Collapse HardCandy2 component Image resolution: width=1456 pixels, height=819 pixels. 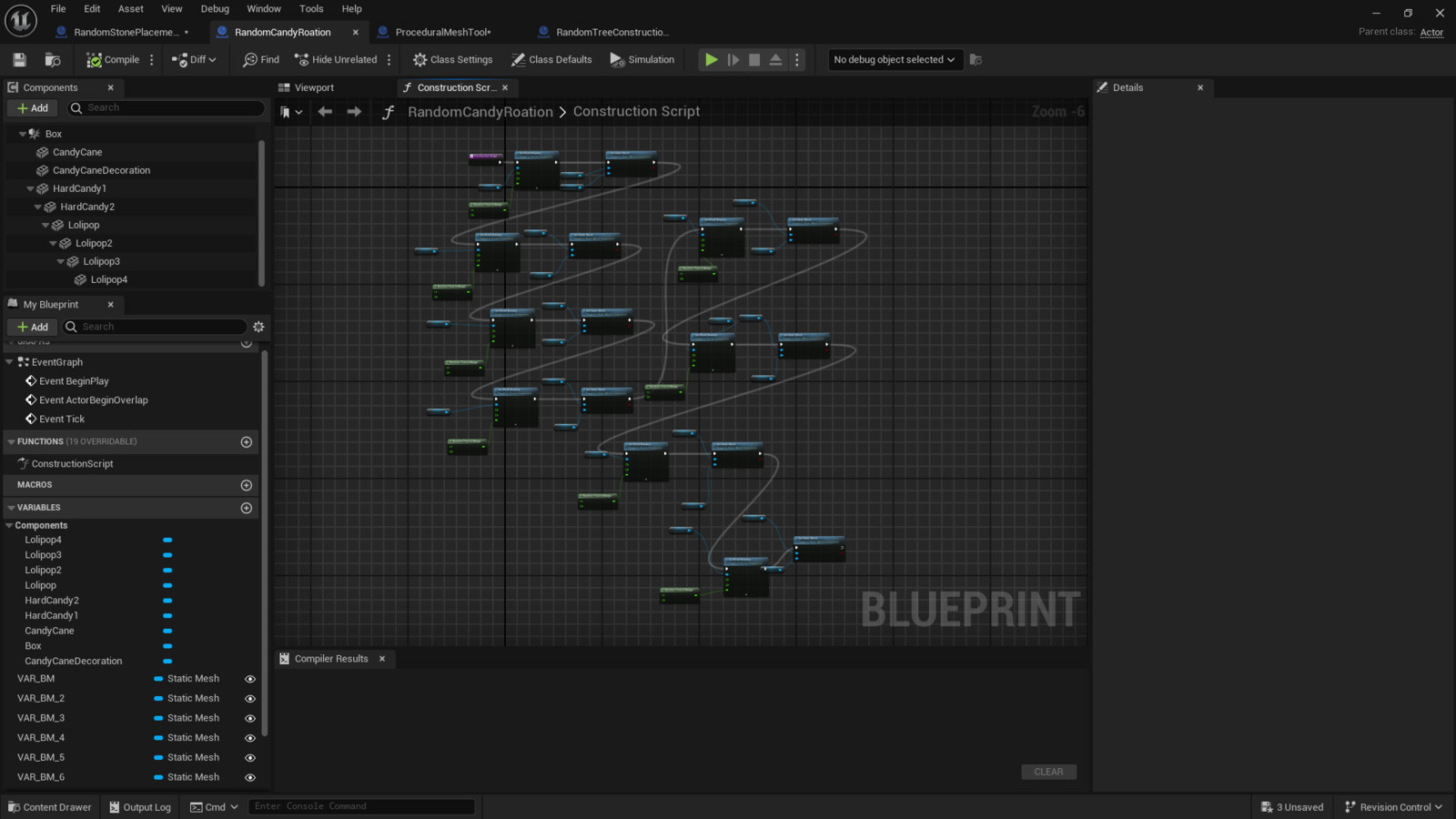point(38,207)
